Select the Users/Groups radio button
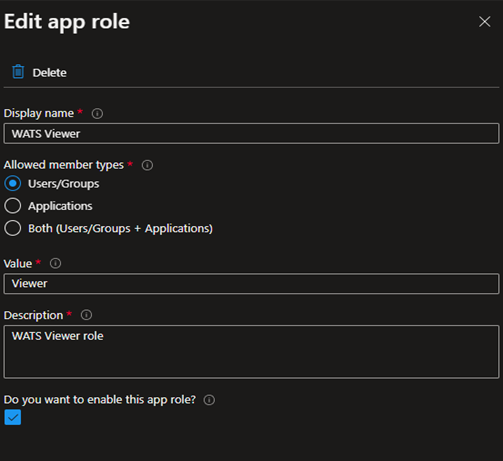The image size is (503, 461). 13,184
